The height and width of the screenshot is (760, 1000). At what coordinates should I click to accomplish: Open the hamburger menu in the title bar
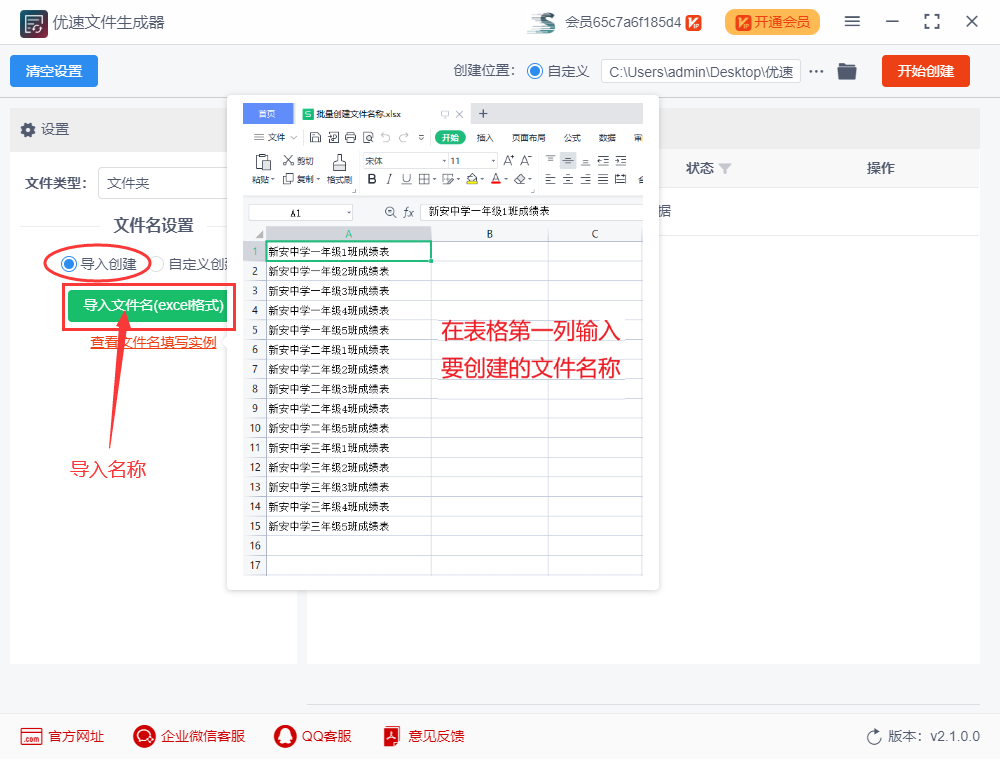point(852,22)
